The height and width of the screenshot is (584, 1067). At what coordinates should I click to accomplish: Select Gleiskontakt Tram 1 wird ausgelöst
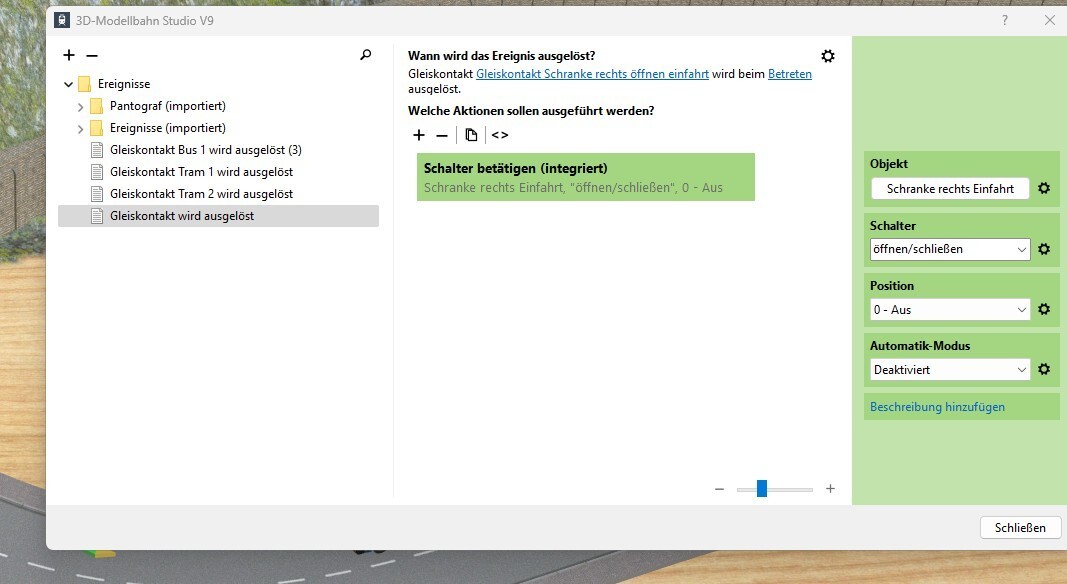[201, 172]
